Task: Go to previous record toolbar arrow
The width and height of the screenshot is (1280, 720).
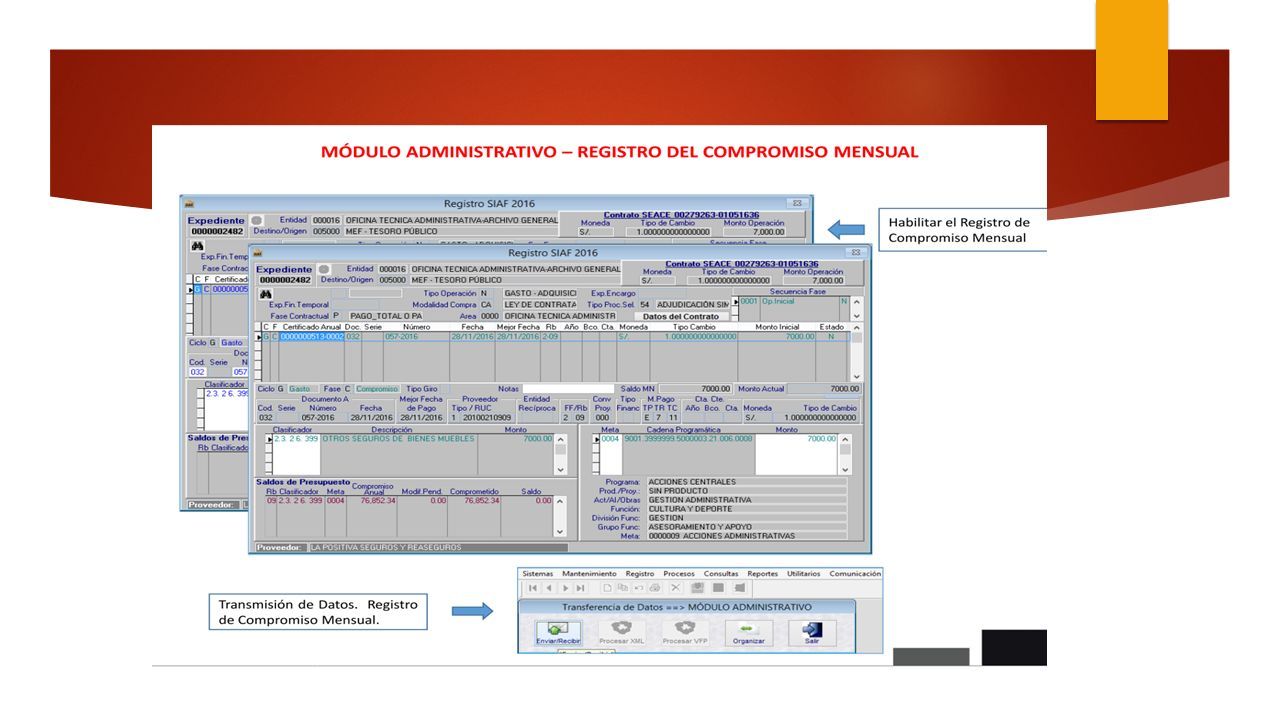Action: coord(549,588)
